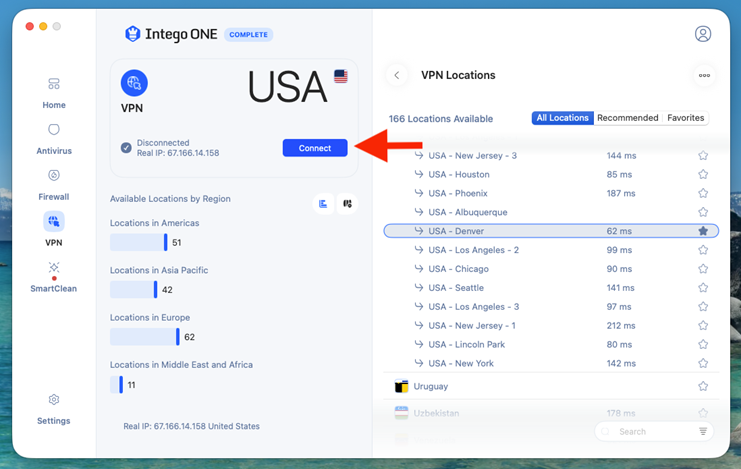Select USA - Los Angeles - 3 server
This screenshot has height=469, width=741.
[x=551, y=307]
